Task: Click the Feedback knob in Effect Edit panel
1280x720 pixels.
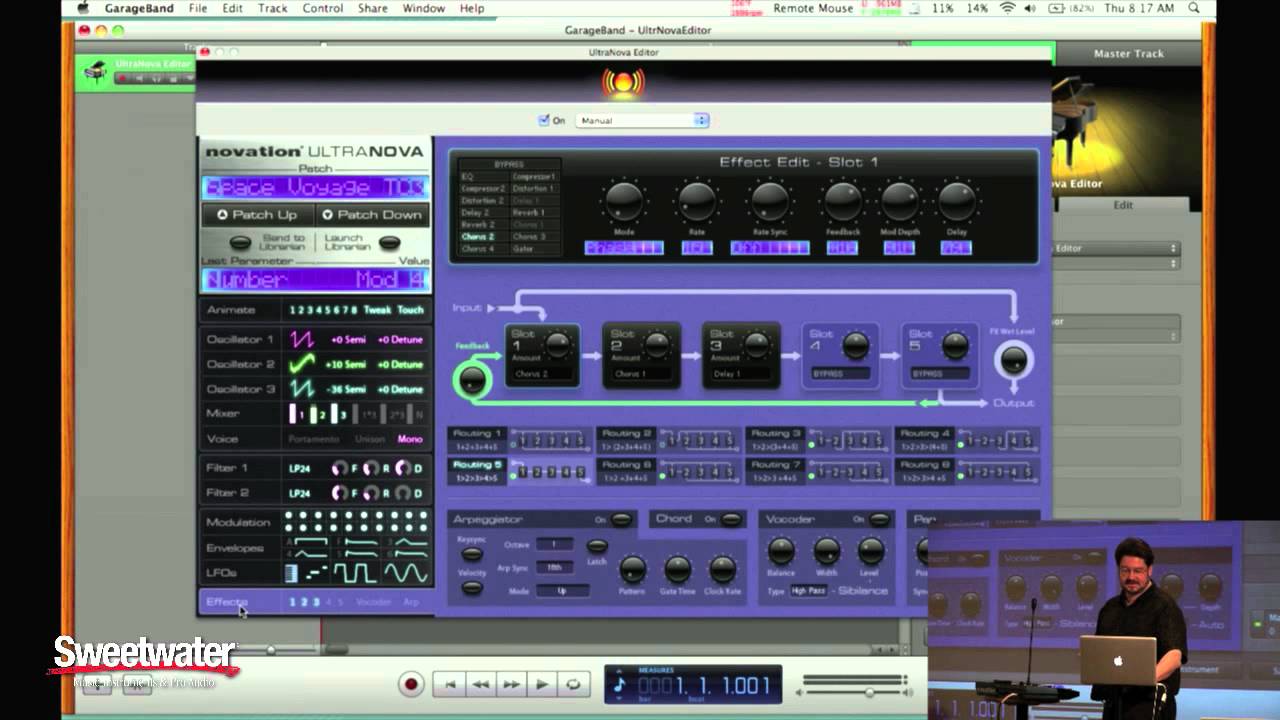Action: 843,202
